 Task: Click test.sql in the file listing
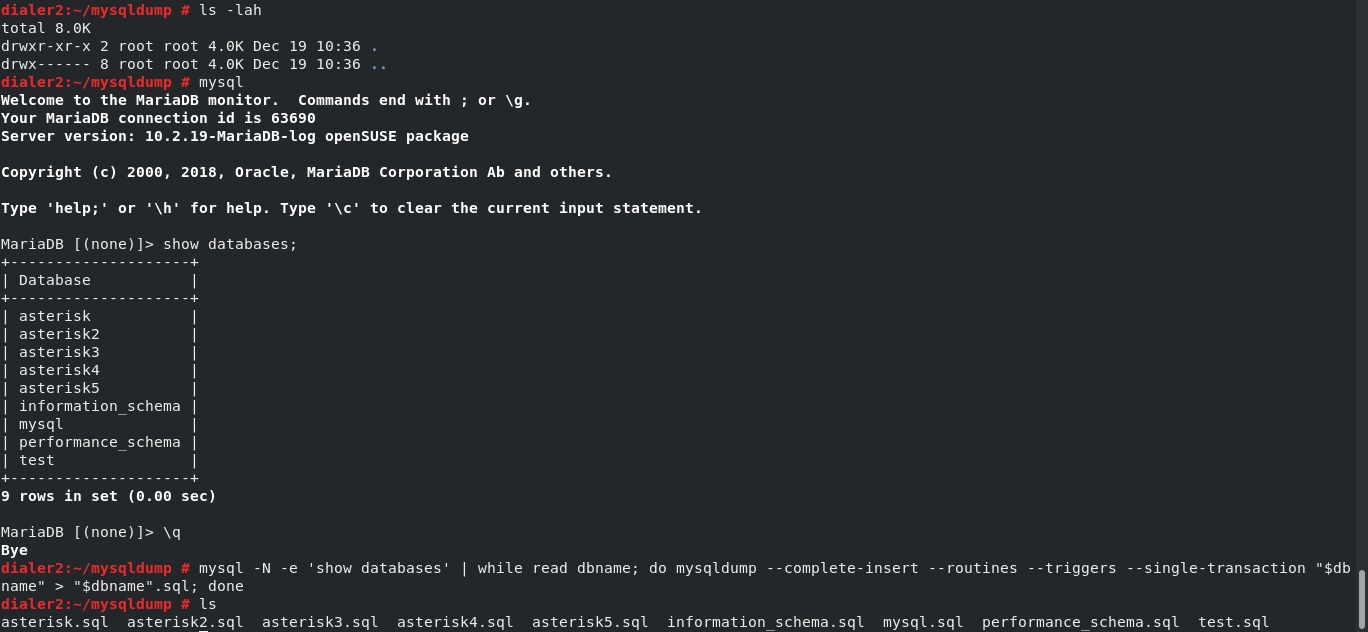point(1233,622)
